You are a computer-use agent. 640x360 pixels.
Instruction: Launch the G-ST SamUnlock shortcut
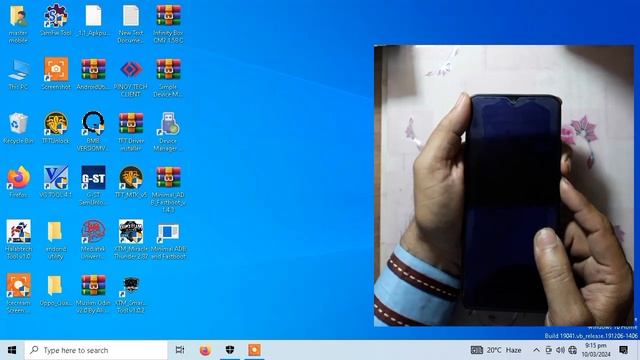93,186
